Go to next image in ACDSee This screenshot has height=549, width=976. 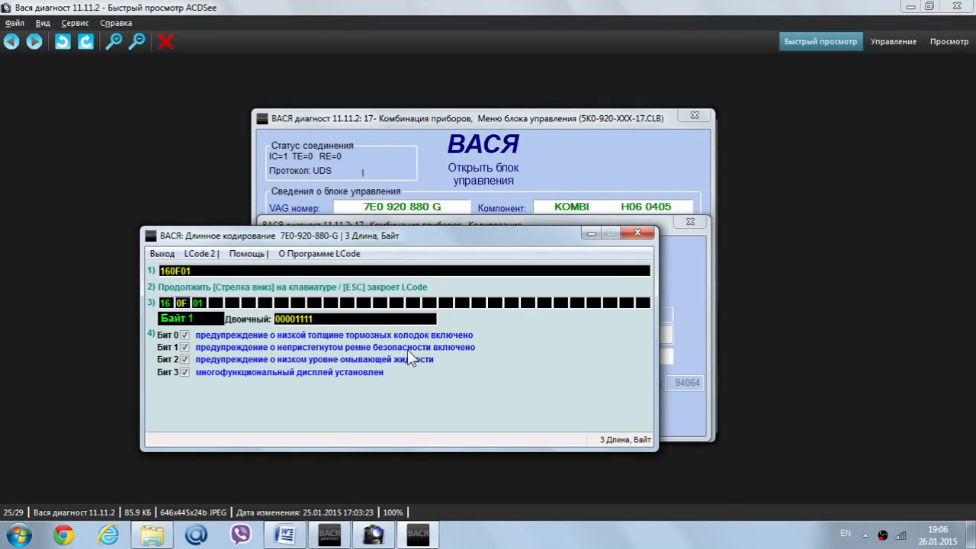point(34,42)
